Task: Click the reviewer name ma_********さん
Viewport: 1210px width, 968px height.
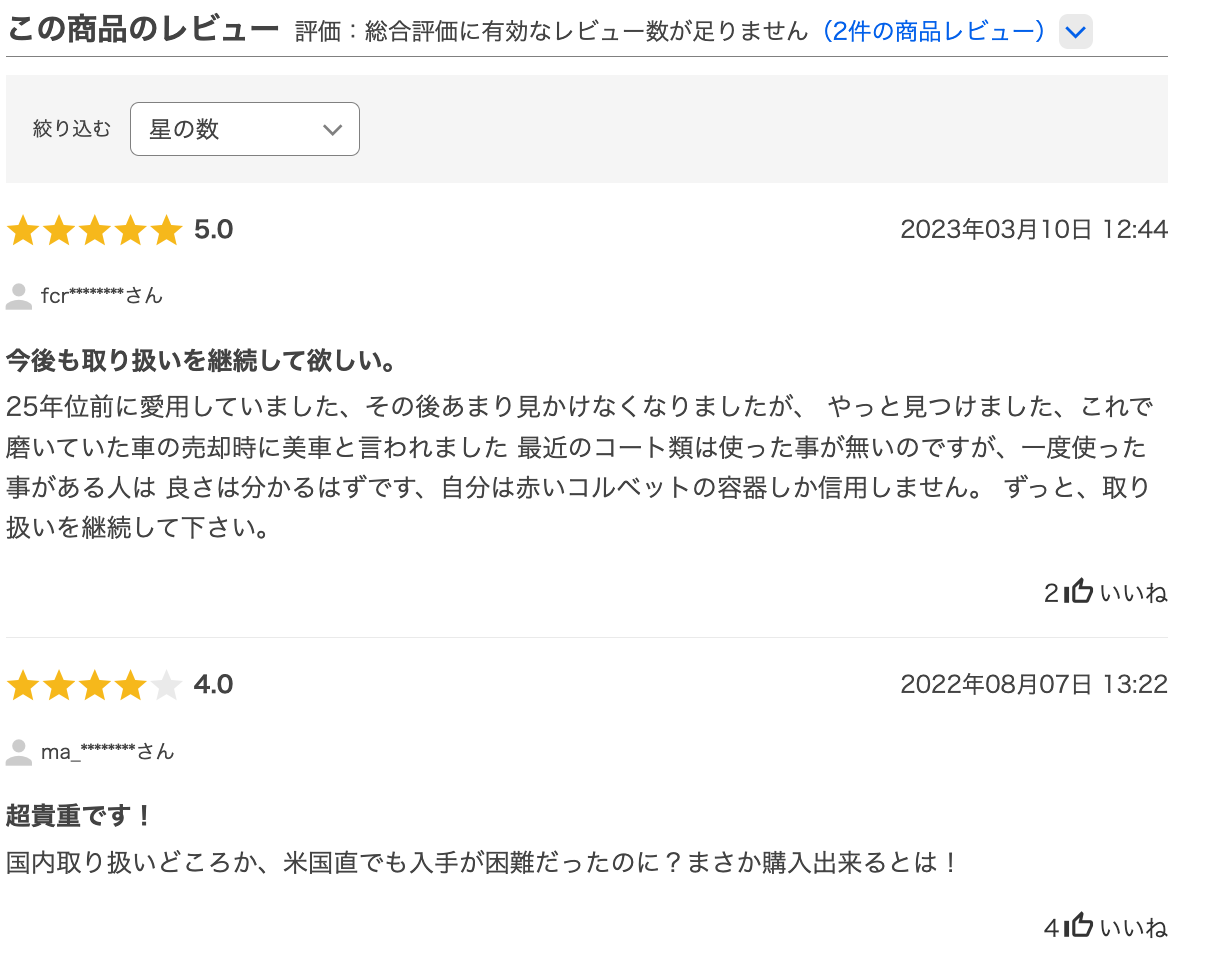Action: click(106, 751)
